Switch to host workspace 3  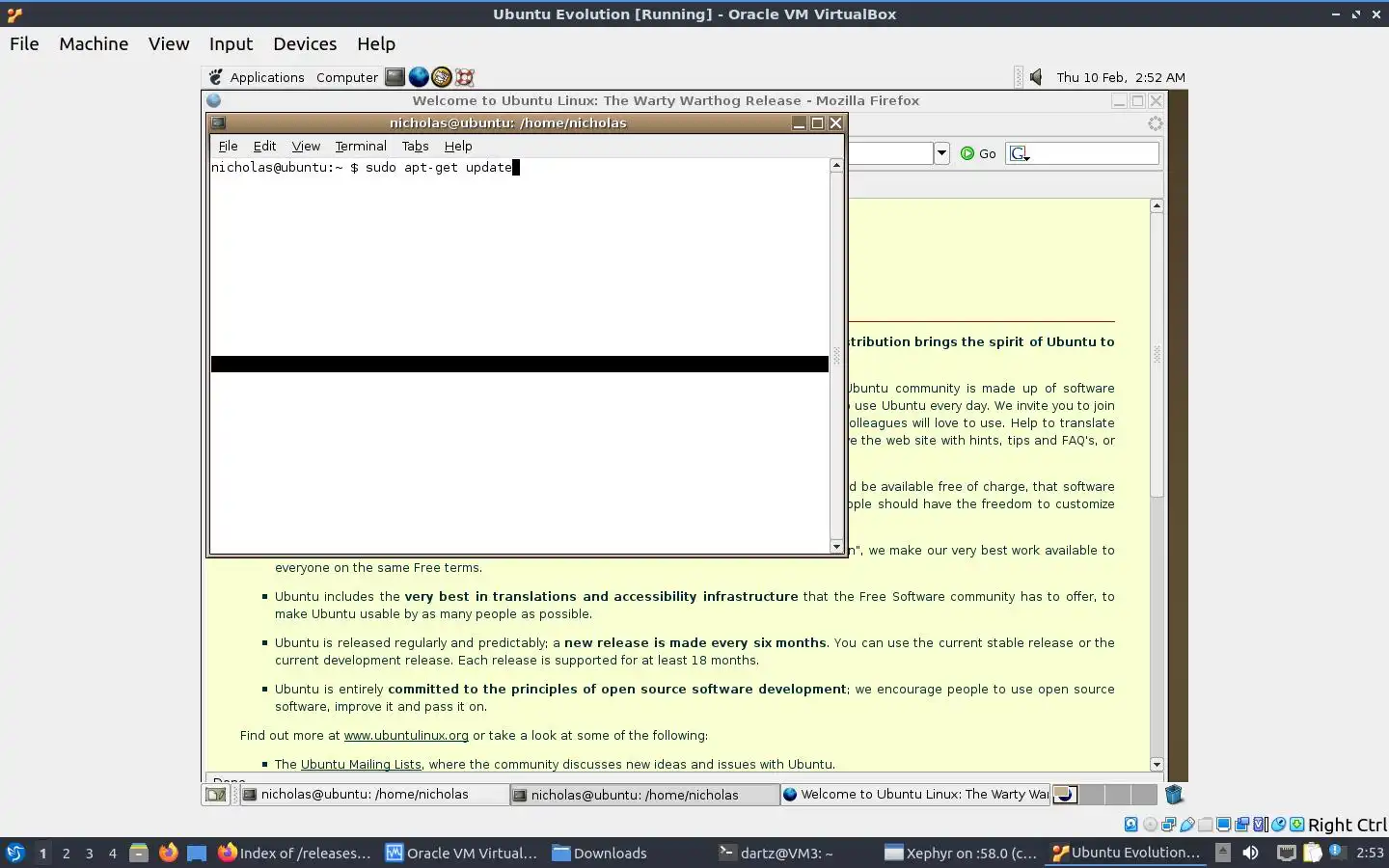[90, 853]
